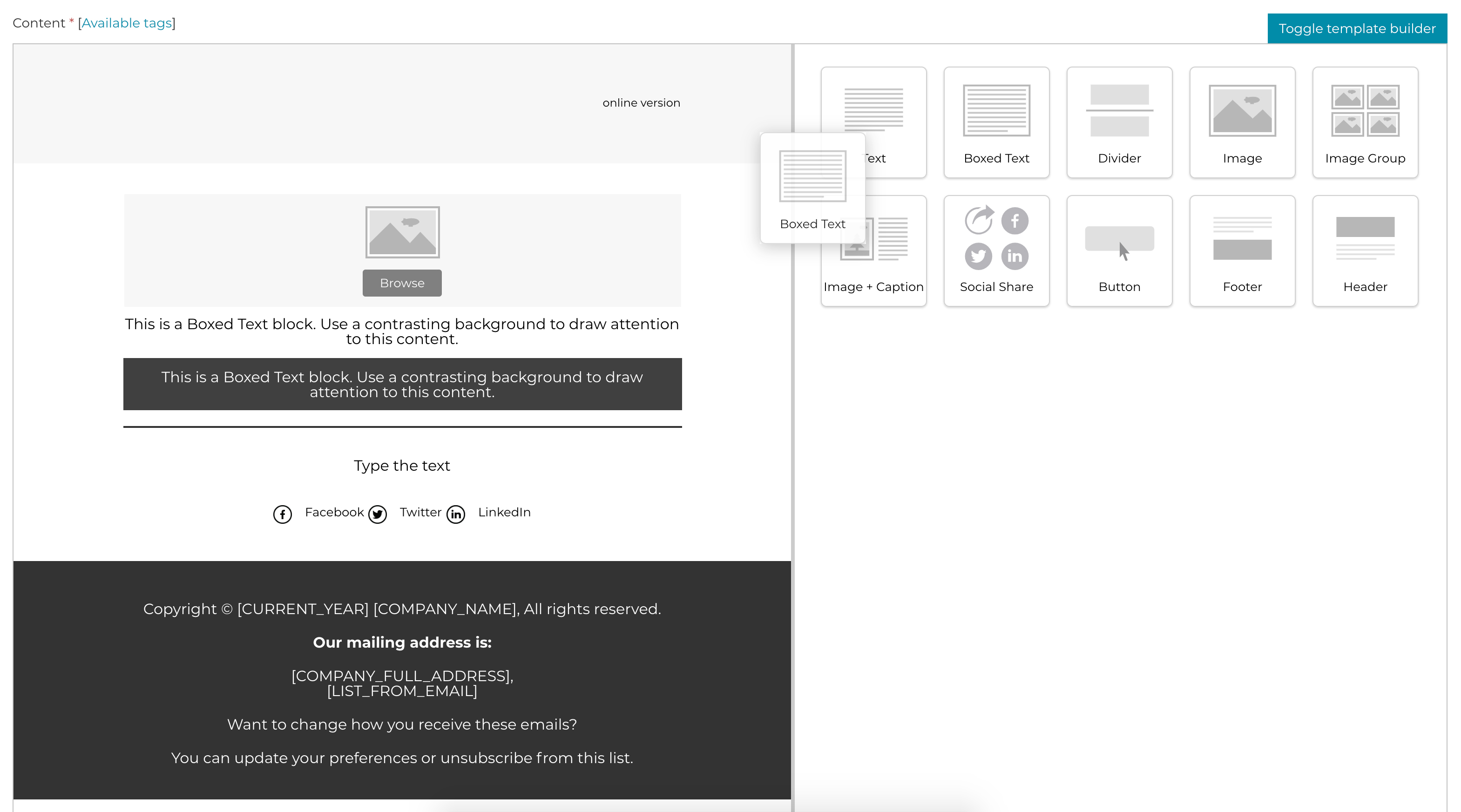Click the Boxed Text tooltip popup
The width and height of the screenshot is (1461, 812).
[812, 190]
